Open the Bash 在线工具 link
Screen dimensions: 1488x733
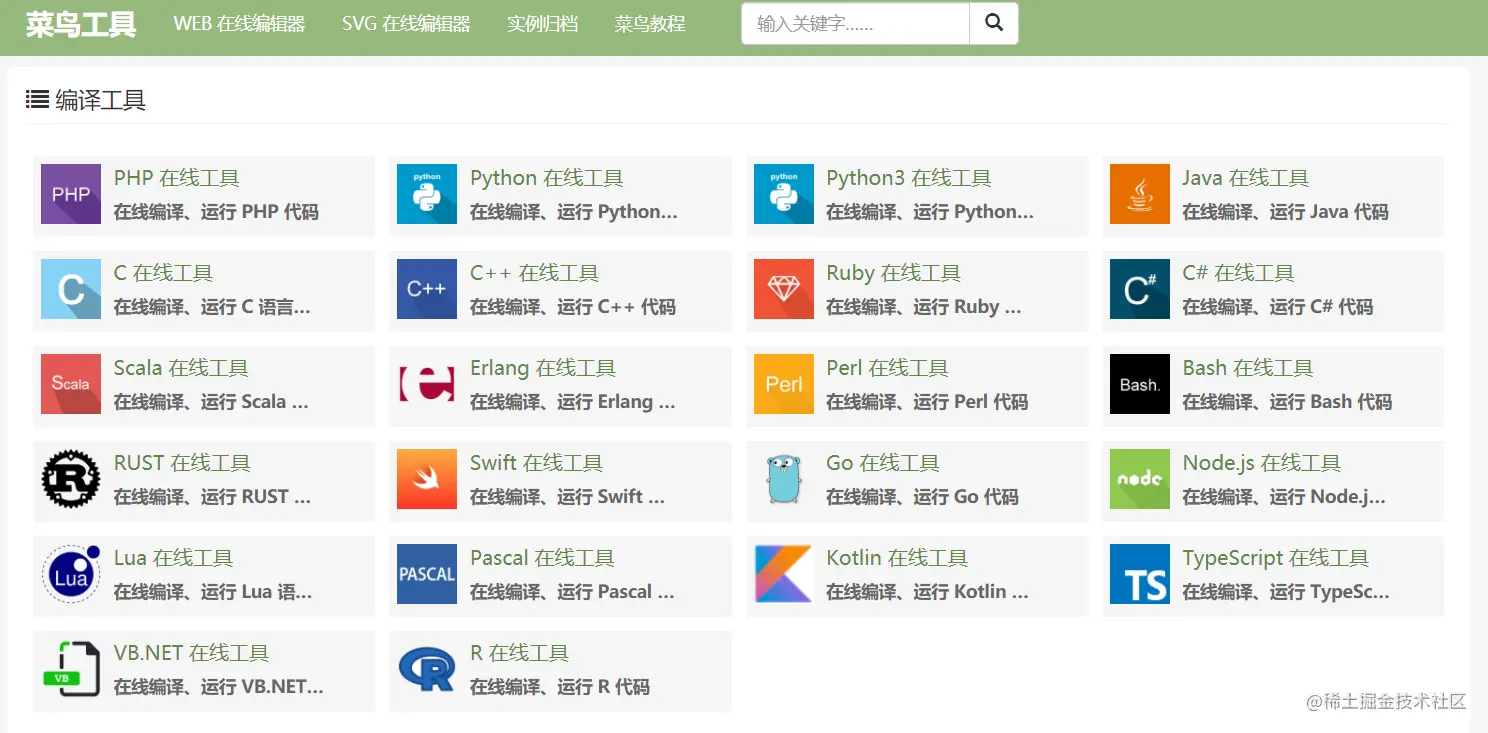pyautogui.click(x=1248, y=368)
